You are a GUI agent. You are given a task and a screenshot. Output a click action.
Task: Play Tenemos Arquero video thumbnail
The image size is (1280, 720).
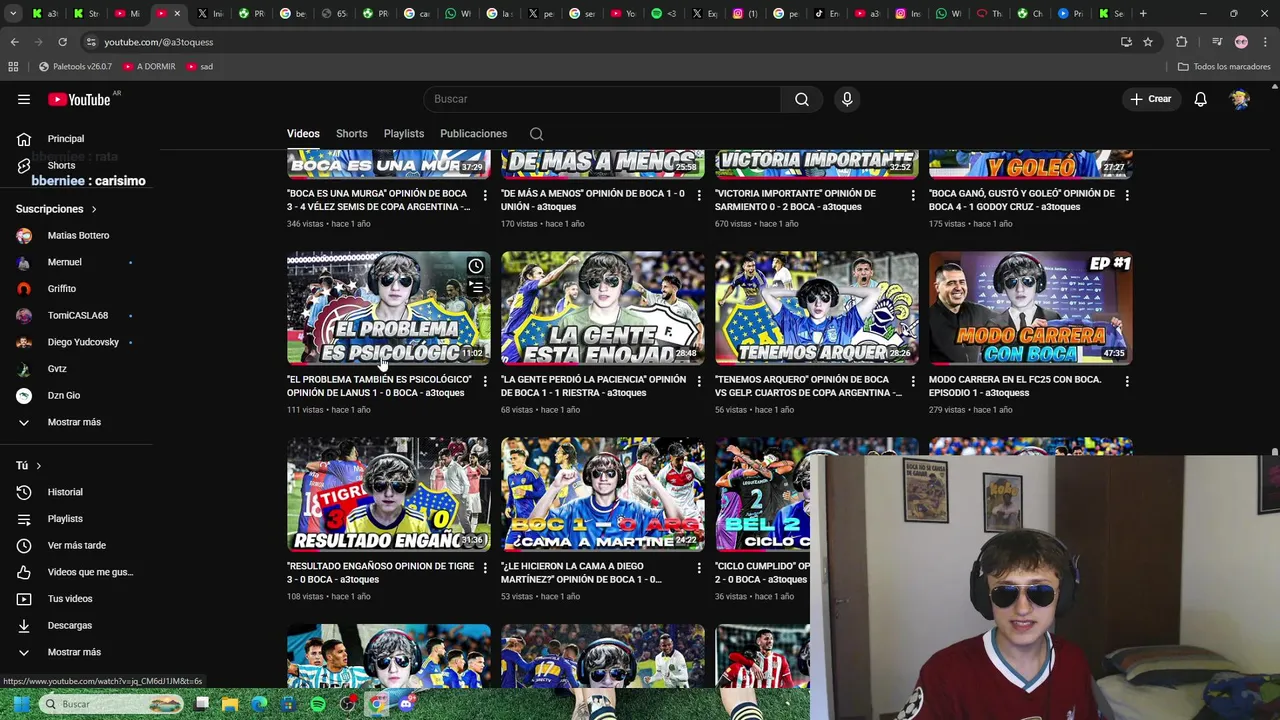tap(817, 308)
